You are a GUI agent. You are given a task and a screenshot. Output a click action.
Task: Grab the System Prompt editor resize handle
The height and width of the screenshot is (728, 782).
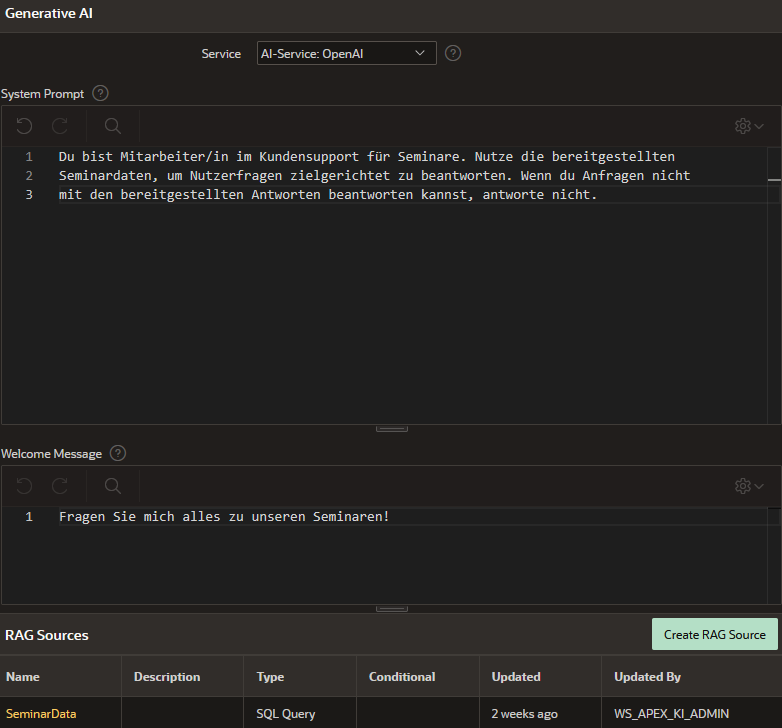click(x=391, y=428)
